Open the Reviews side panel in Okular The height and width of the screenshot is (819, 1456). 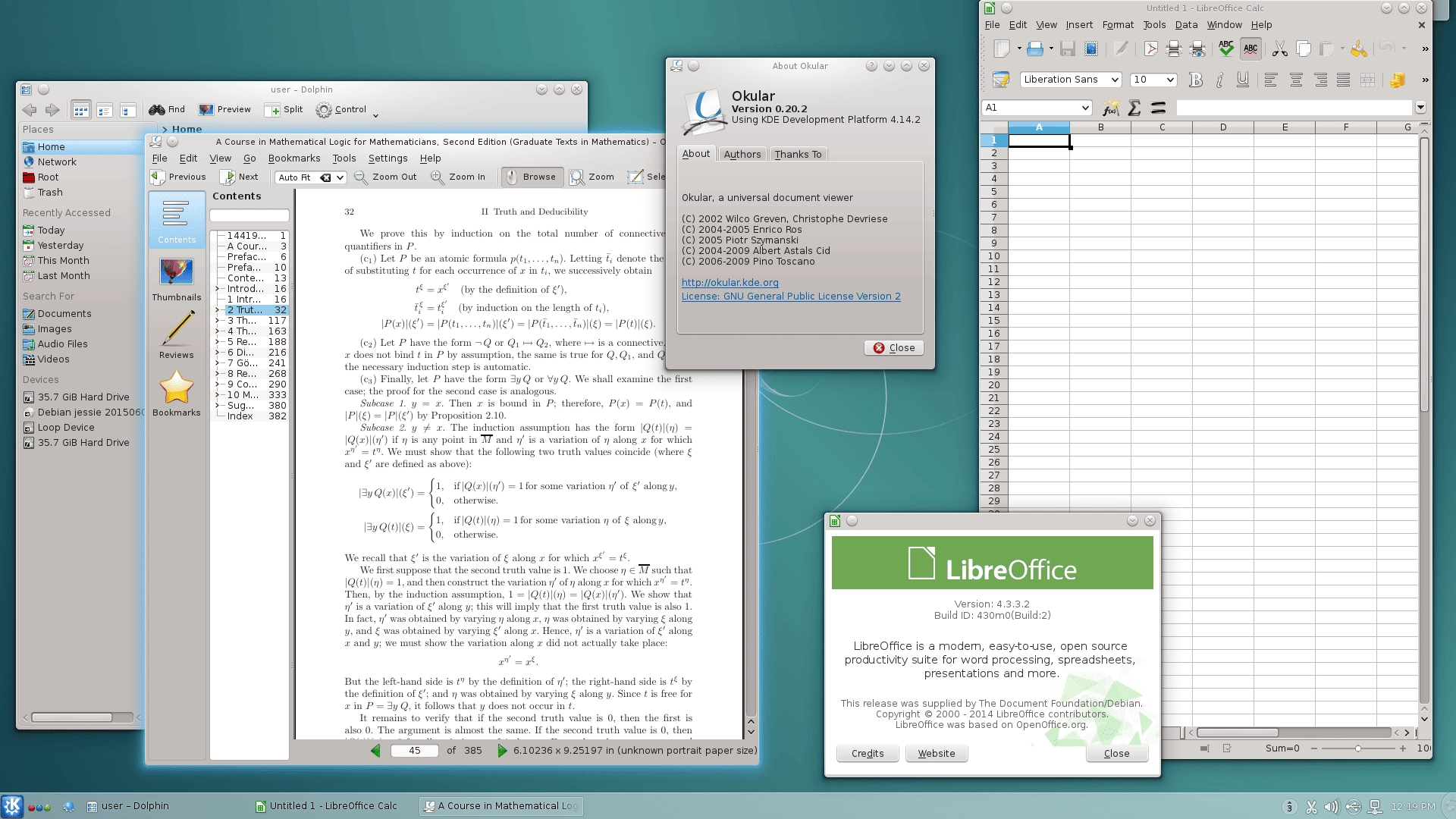[x=176, y=336]
